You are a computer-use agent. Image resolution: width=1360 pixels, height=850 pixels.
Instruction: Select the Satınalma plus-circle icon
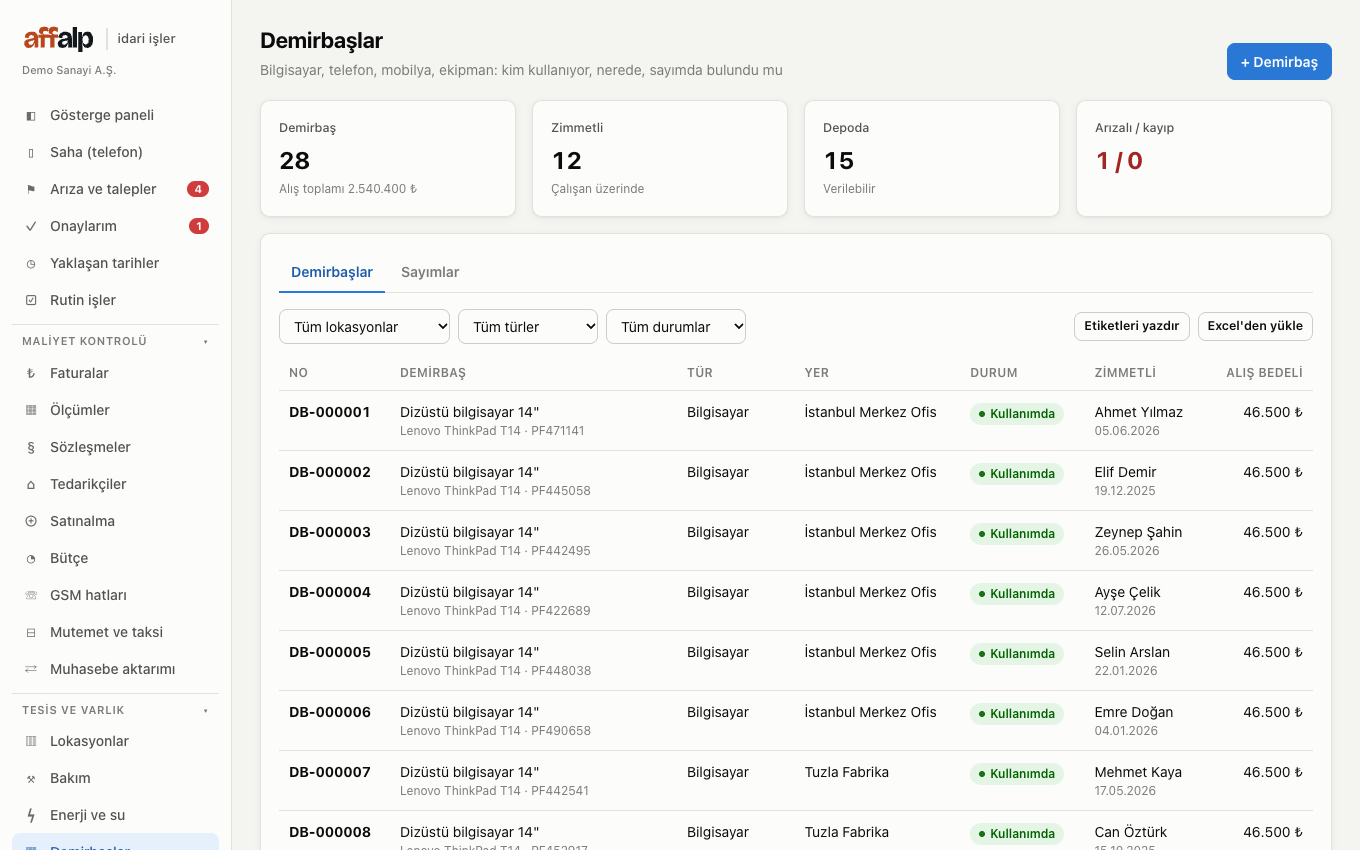[x=31, y=522]
